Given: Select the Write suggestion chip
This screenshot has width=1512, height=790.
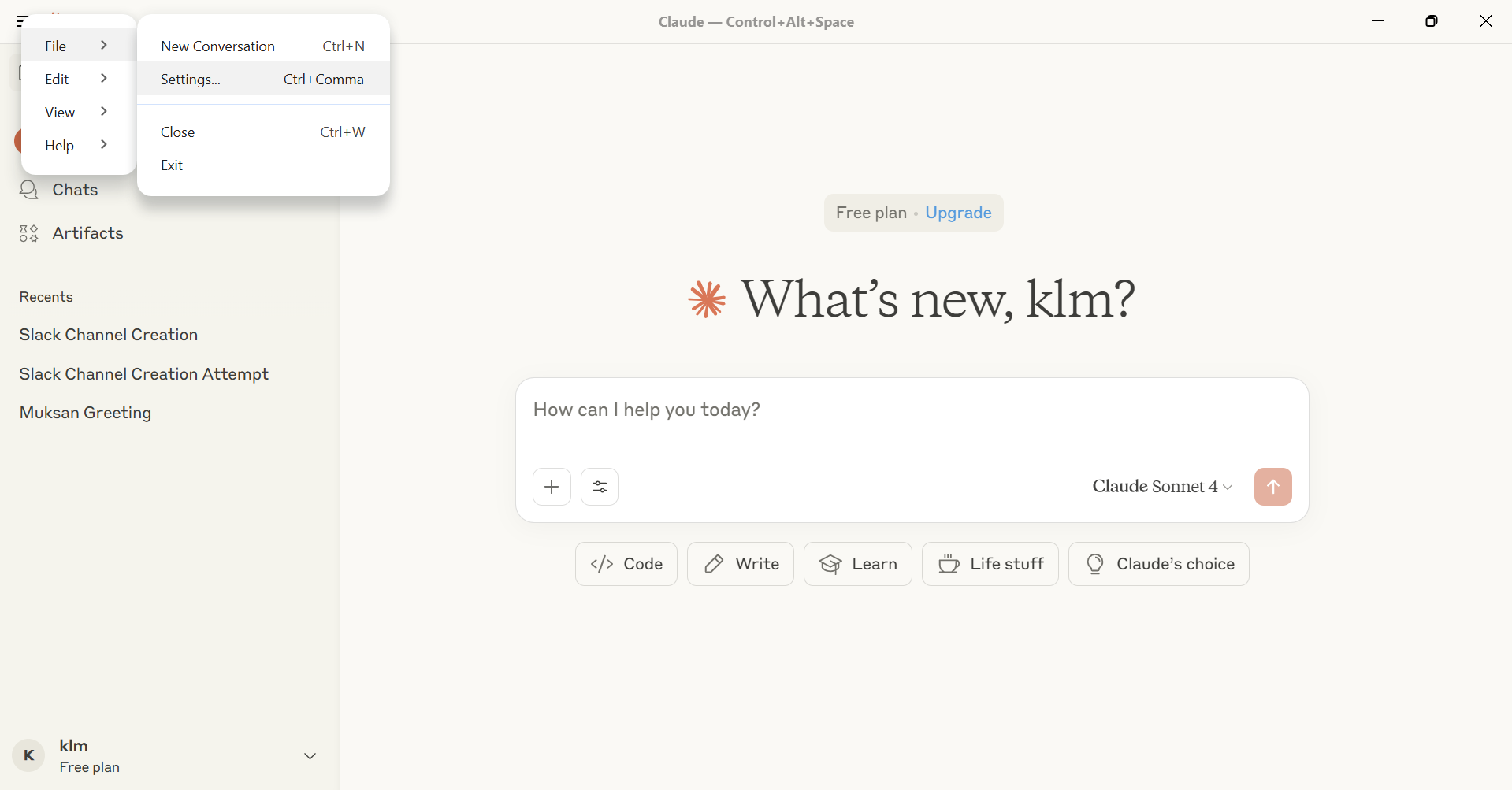Looking at the screenshot, I should pyautogui.click(x=741, y=564).
